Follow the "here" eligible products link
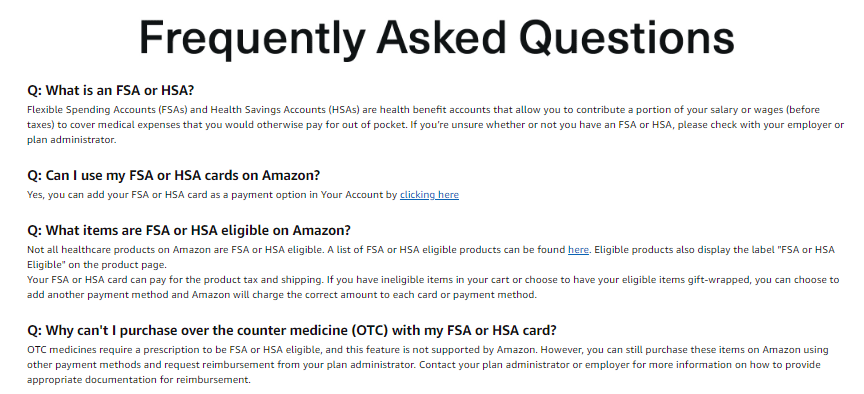864x394 pixels. [578, 250]
